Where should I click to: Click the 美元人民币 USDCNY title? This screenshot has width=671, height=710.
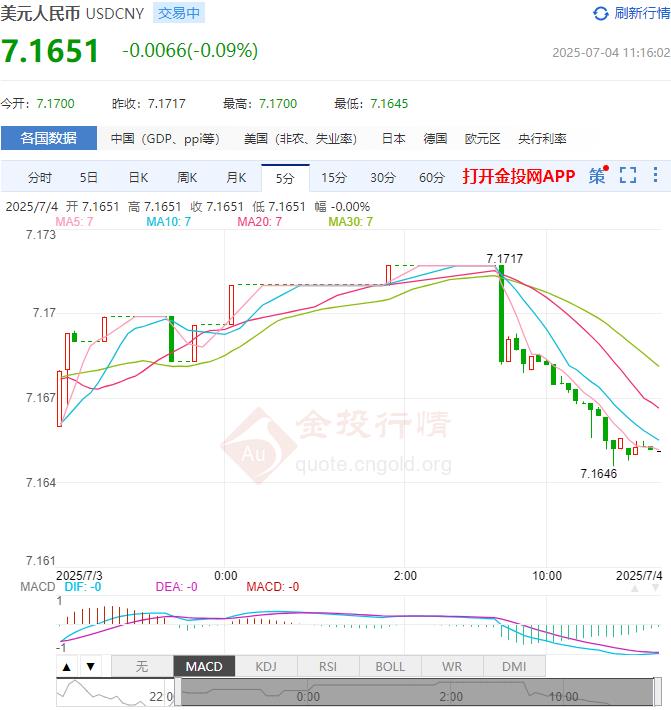point(72,14)
